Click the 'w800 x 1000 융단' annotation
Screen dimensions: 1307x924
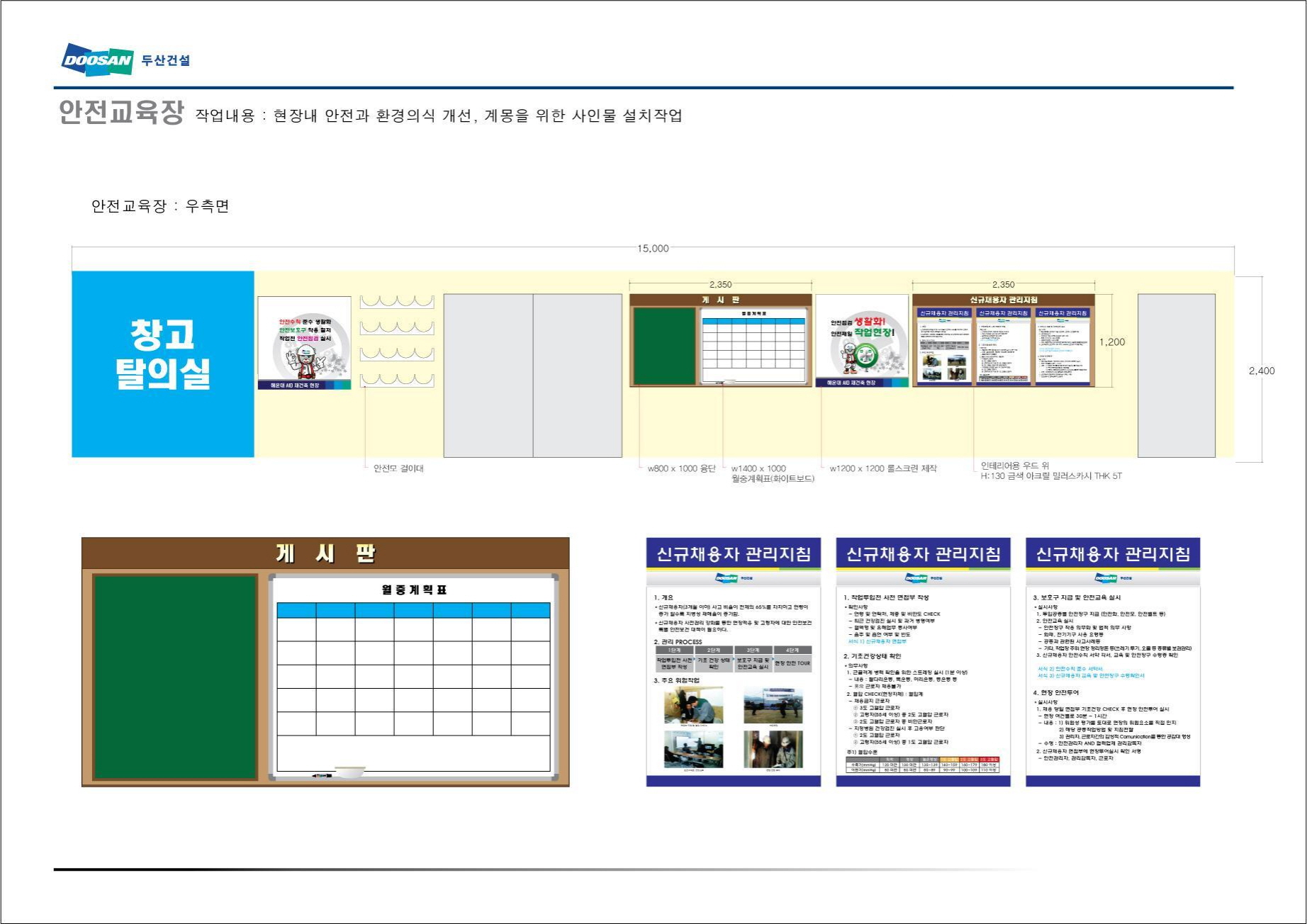pyautogui.click(x=681, y=468)
